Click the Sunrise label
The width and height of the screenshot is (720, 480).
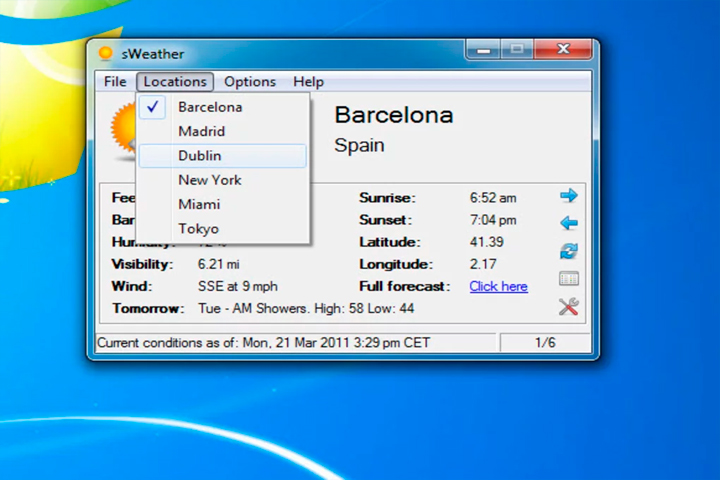pyautogui.click(x=387, y=198)
